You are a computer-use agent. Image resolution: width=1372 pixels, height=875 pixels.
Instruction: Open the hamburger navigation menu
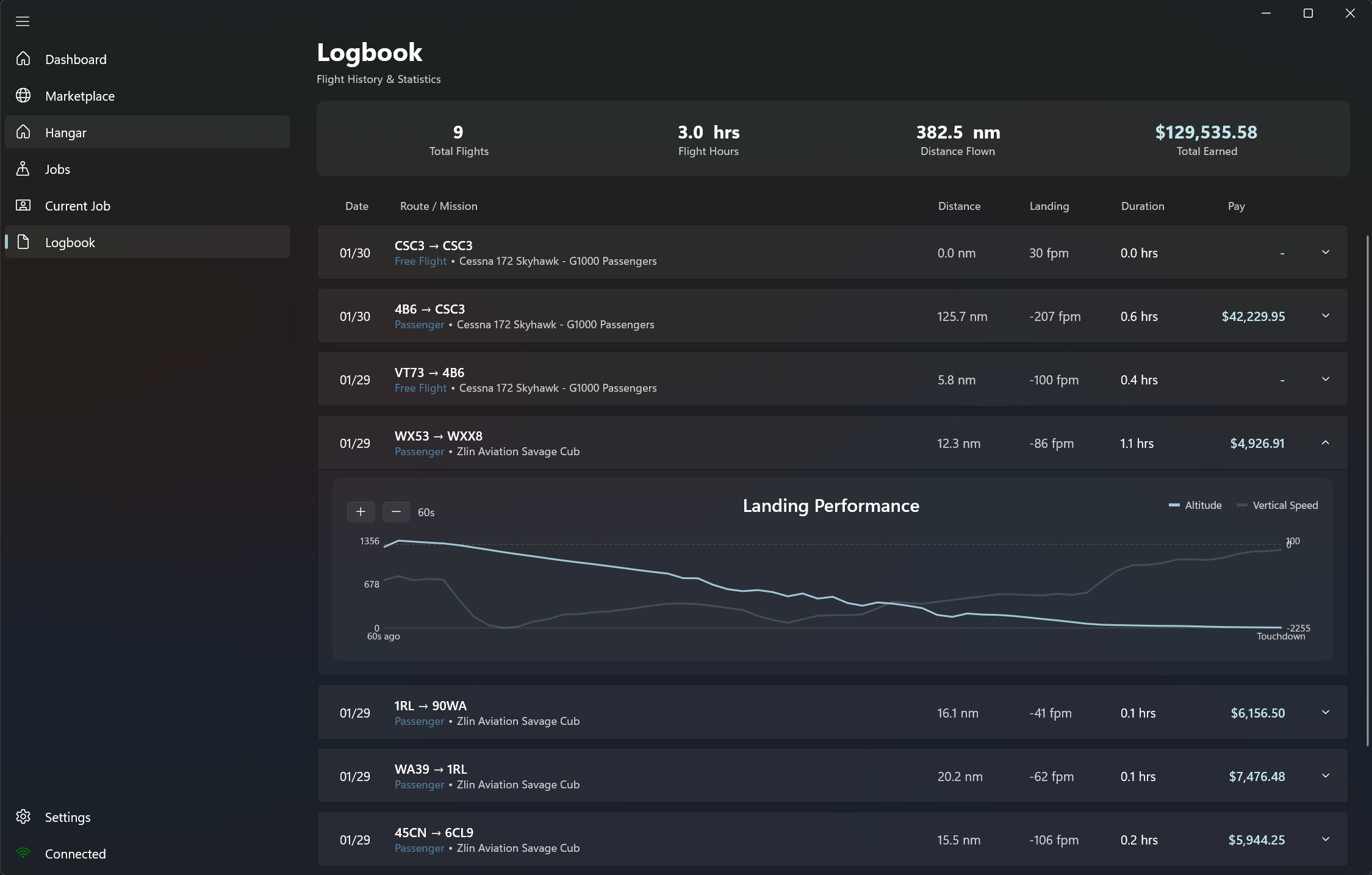tap(23, 21)
